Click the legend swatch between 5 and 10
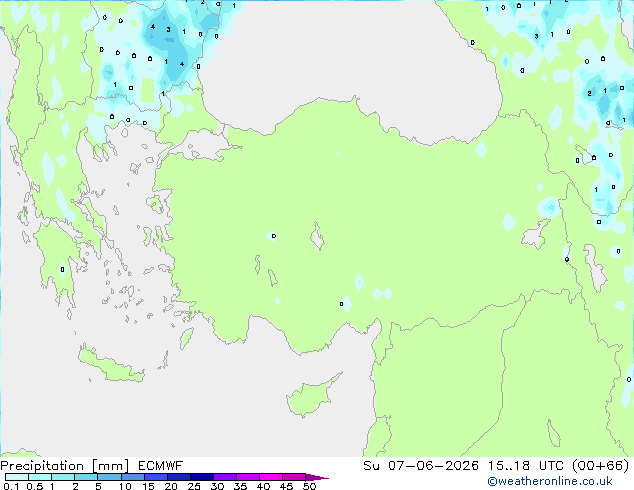 click(x=110, y=477)
